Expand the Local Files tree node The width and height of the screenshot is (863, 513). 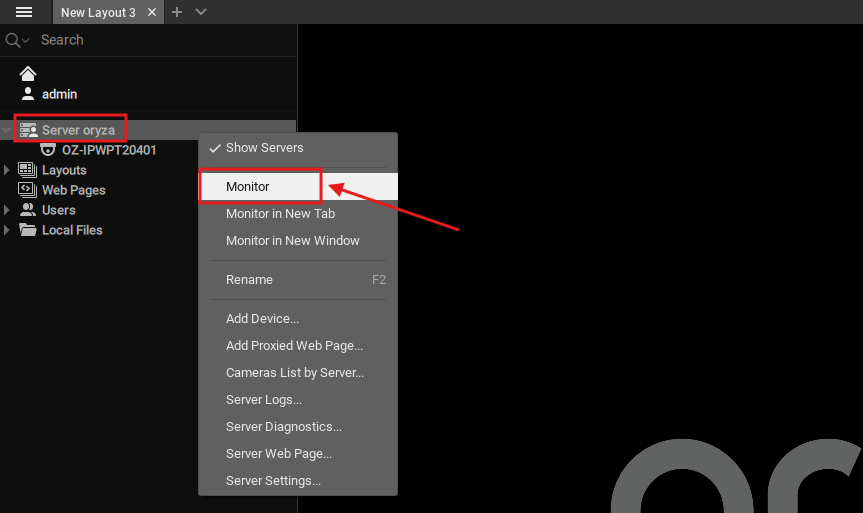[7, 230]
